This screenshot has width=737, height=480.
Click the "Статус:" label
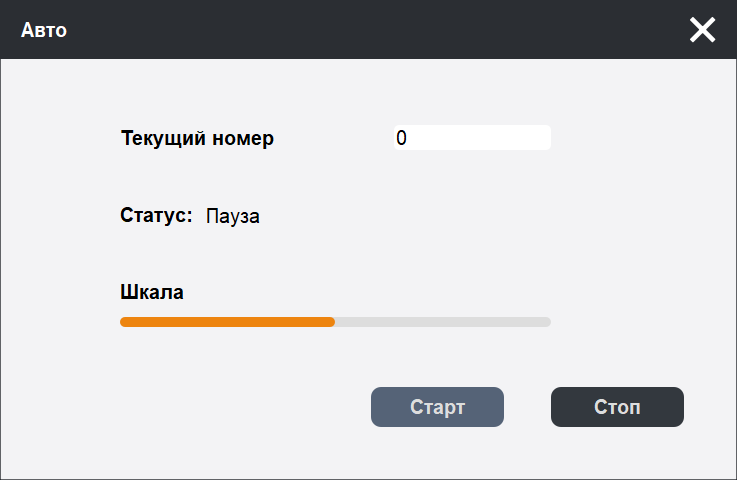[156, 215]
